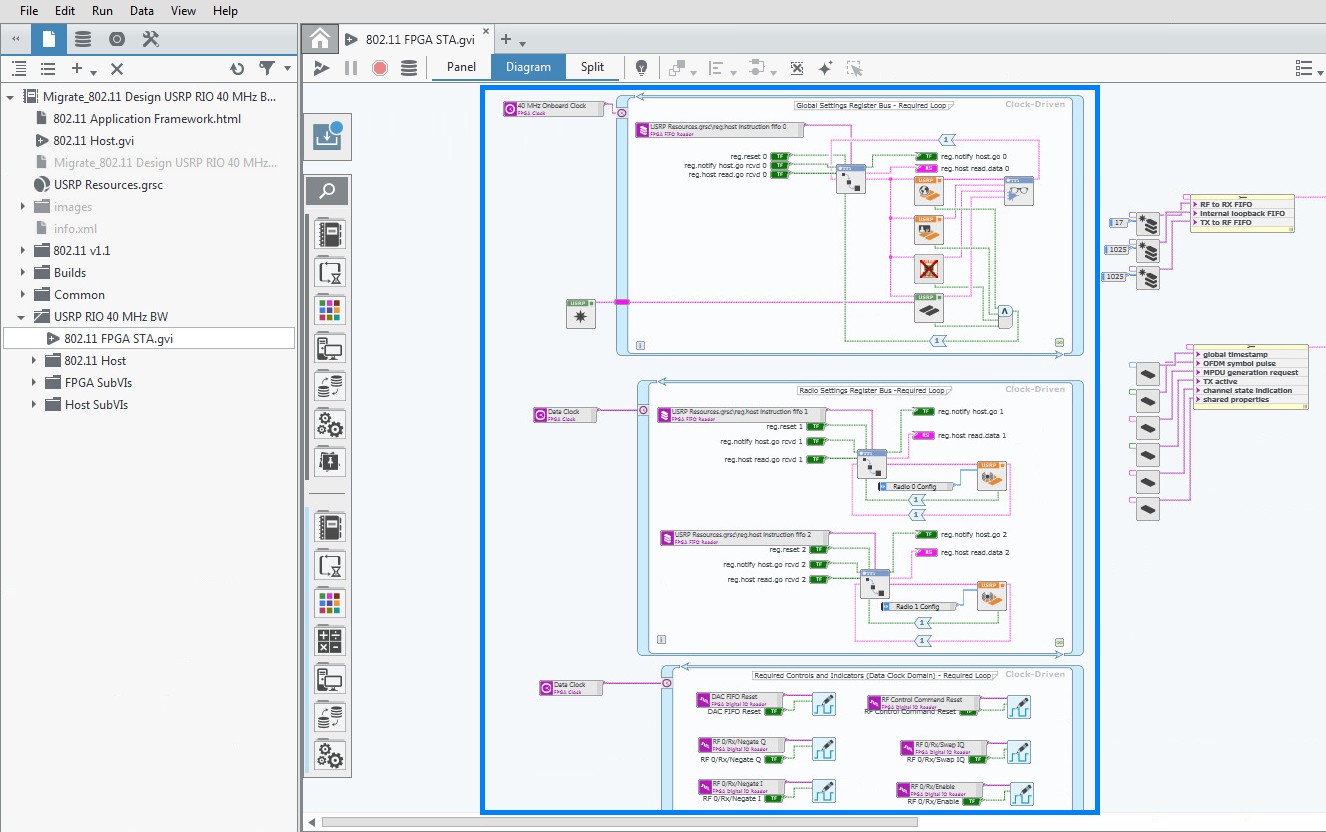1326x832 pixels.
Task: Refresh the project tree
Action: (237, 69)
